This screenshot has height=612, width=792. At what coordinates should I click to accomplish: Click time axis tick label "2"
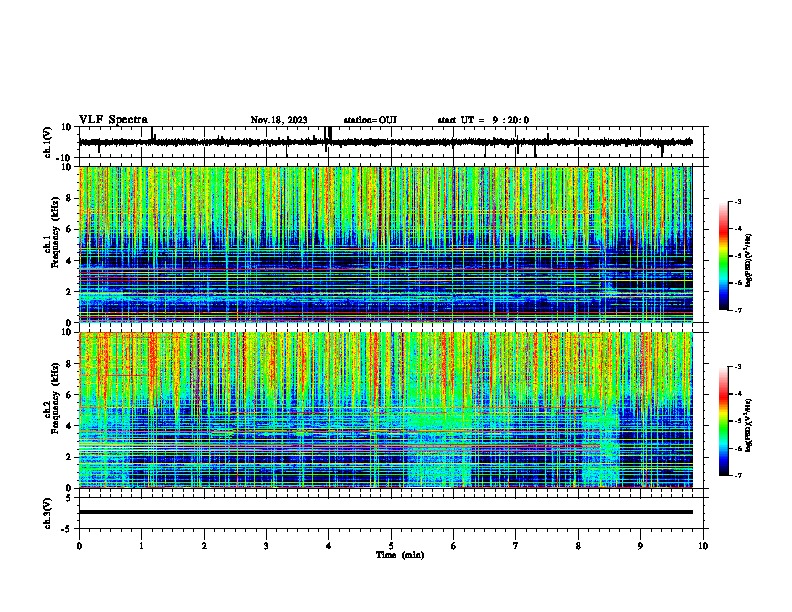click(x=204, y=546)
